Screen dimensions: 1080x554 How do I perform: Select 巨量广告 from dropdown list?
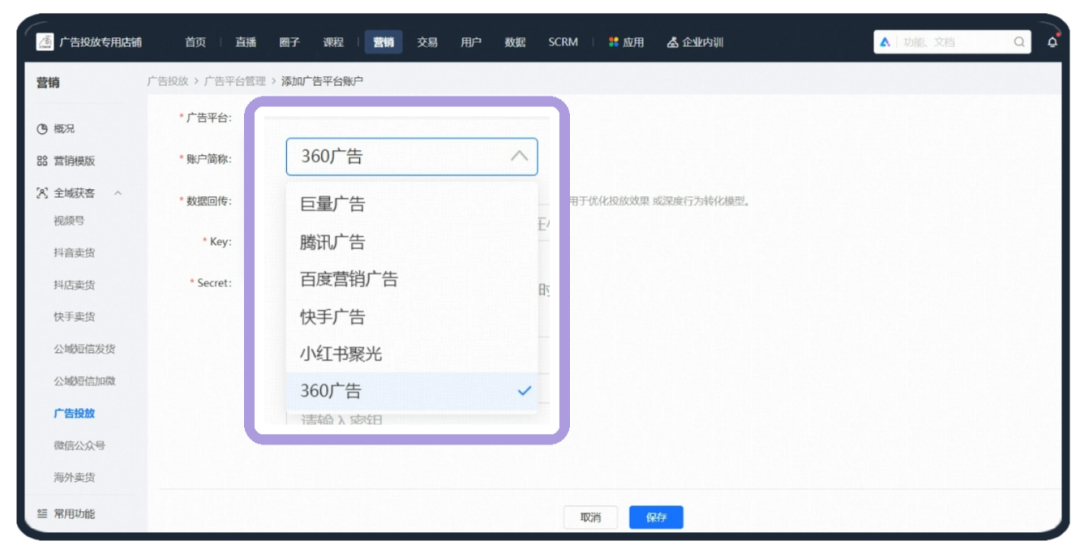pos(411,204)
